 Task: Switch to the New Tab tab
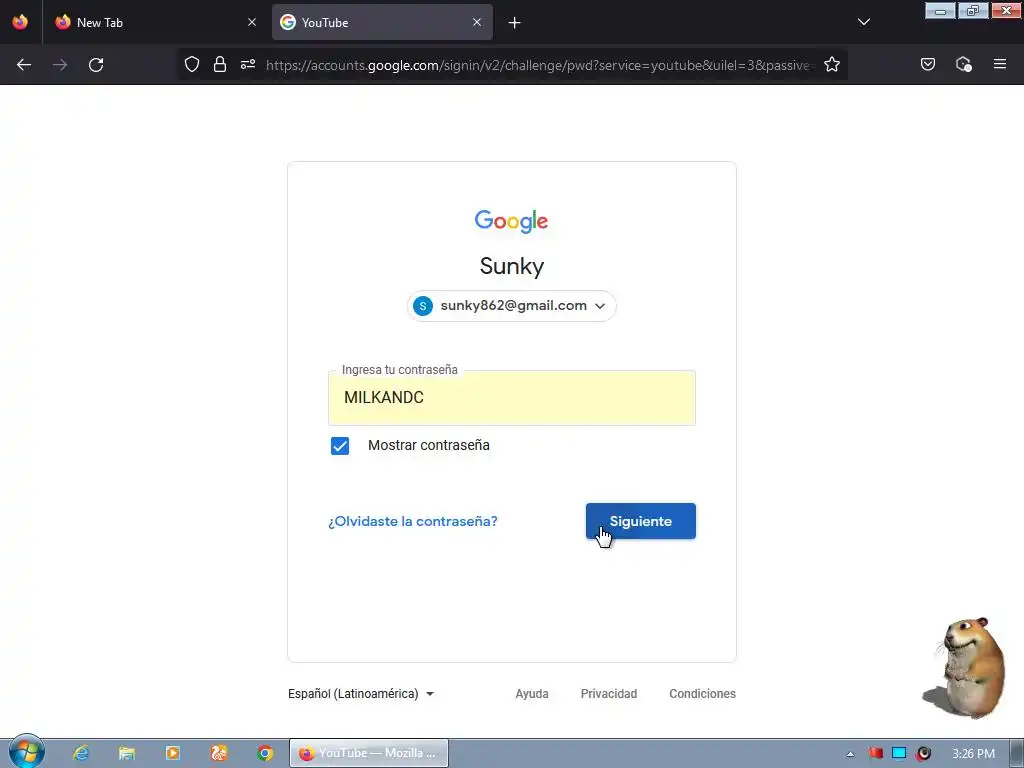(x=155, y=22)
